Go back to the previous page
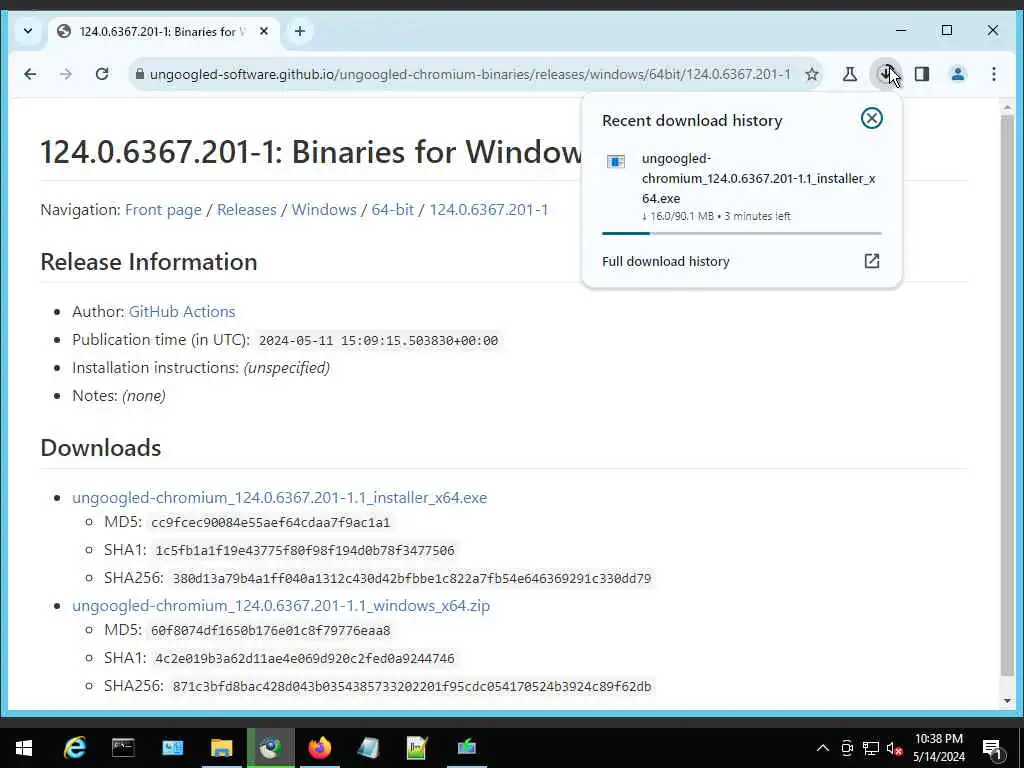This screenshot has width=1024, height=768. click(30, 74)
